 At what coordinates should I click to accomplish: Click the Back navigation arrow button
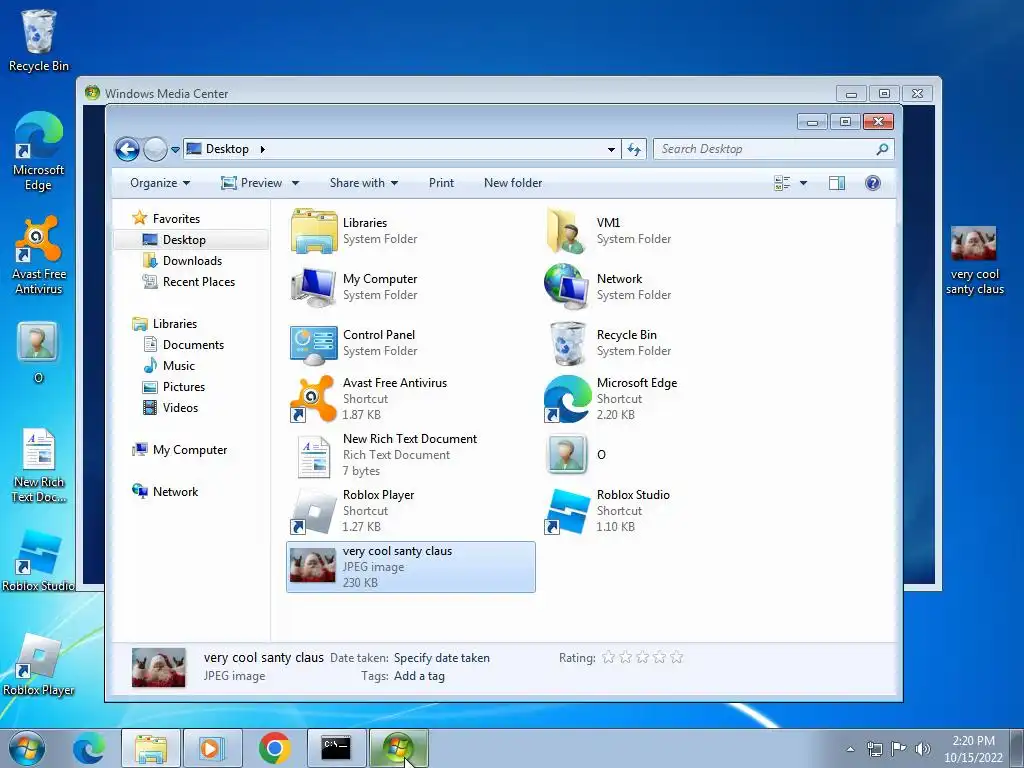pyautogui.click(x=127, y=150)
